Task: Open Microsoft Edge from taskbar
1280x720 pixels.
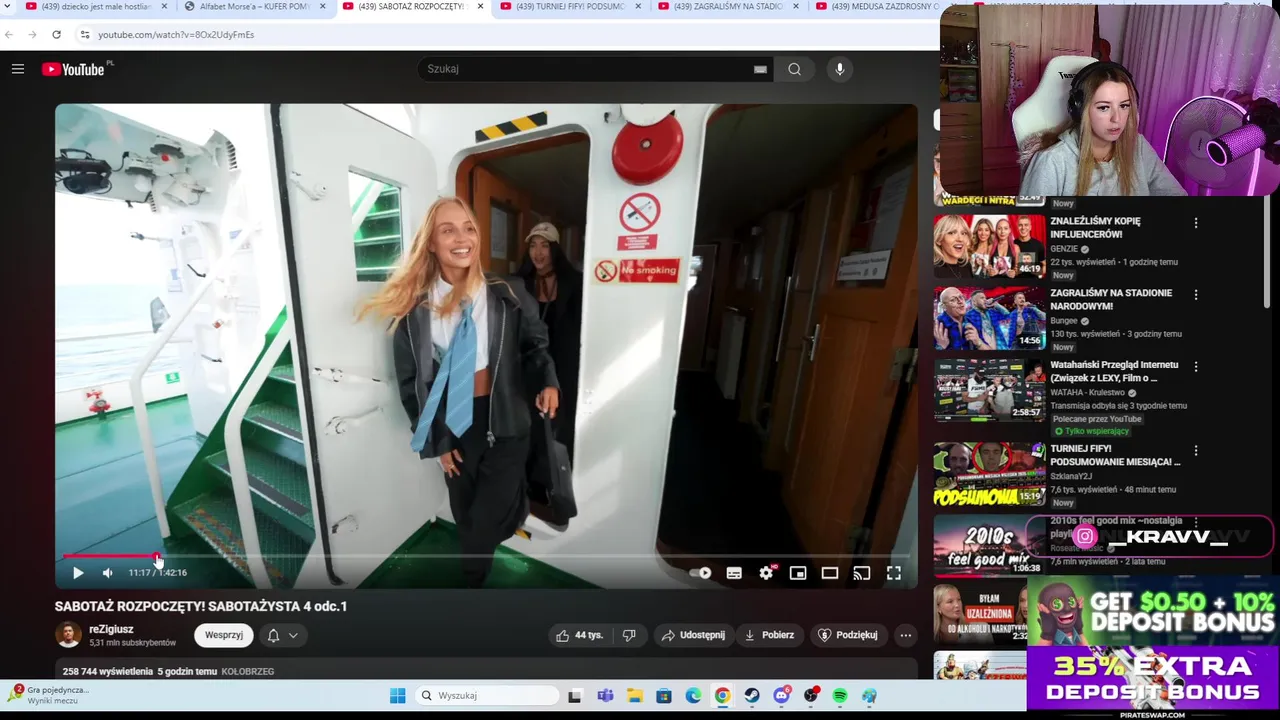Action: click(x=693, y=695)
